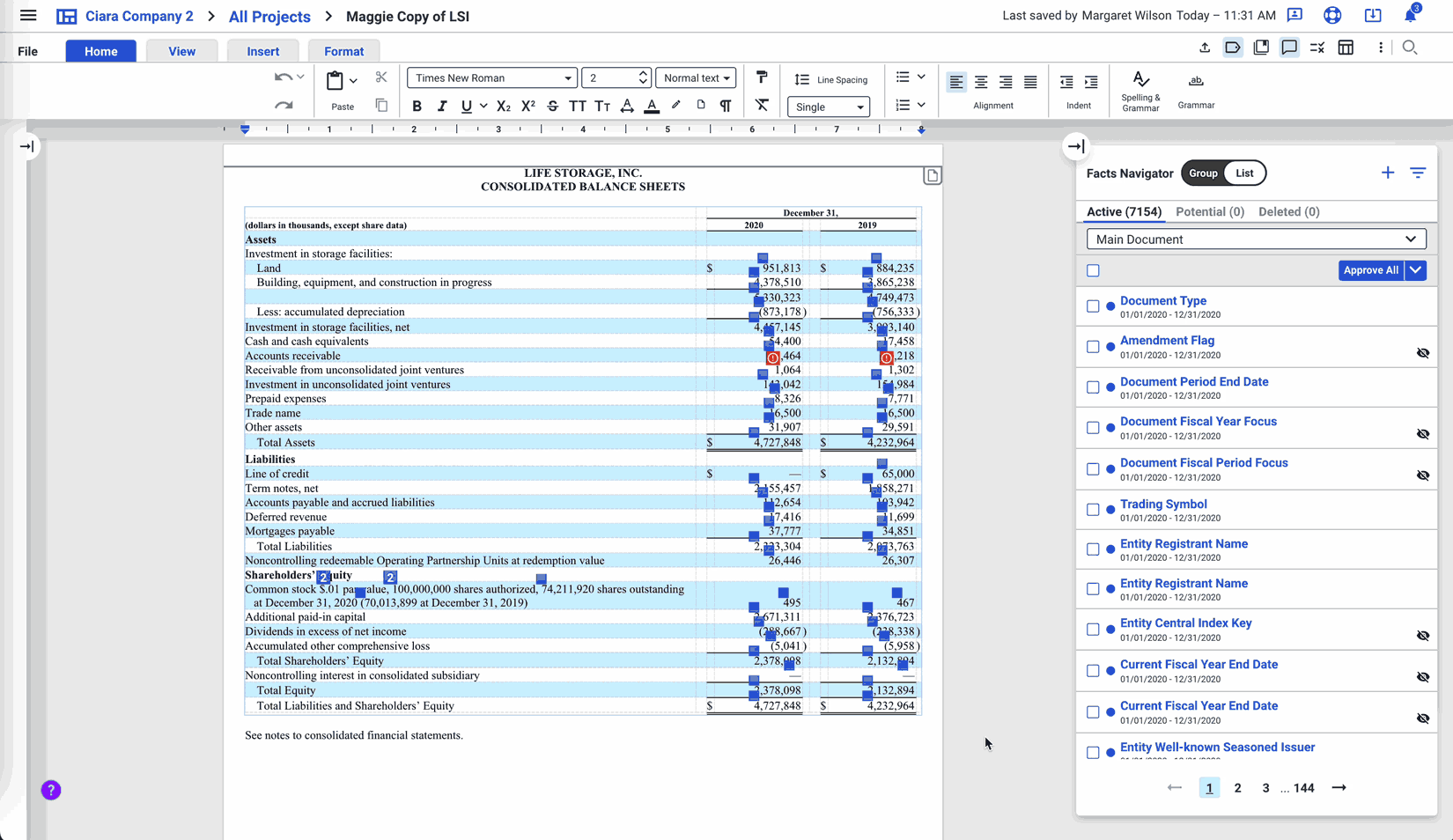1453x840 pixels.
Task: Click the Bold formatting icon
Action: (x=417, y=107)
